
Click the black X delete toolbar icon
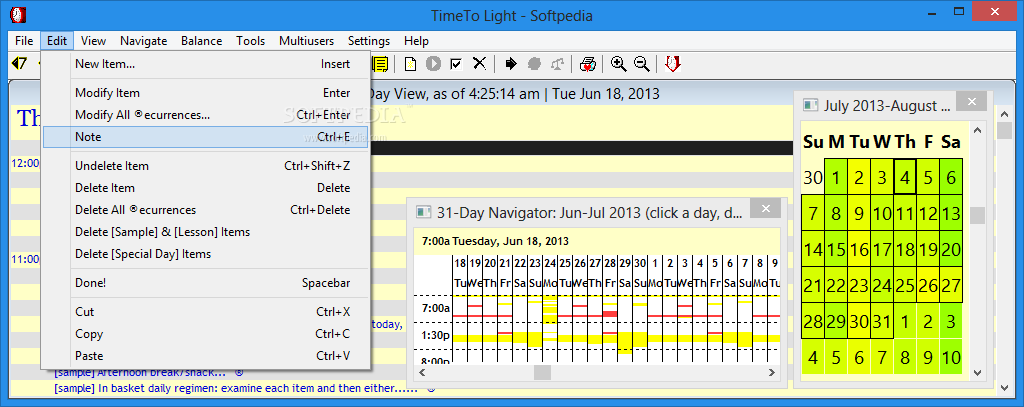pos(479,63)
